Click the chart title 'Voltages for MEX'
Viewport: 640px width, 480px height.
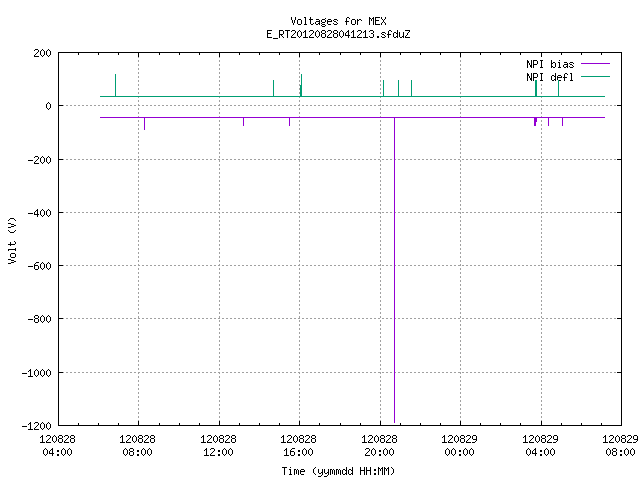coord(338,21)
